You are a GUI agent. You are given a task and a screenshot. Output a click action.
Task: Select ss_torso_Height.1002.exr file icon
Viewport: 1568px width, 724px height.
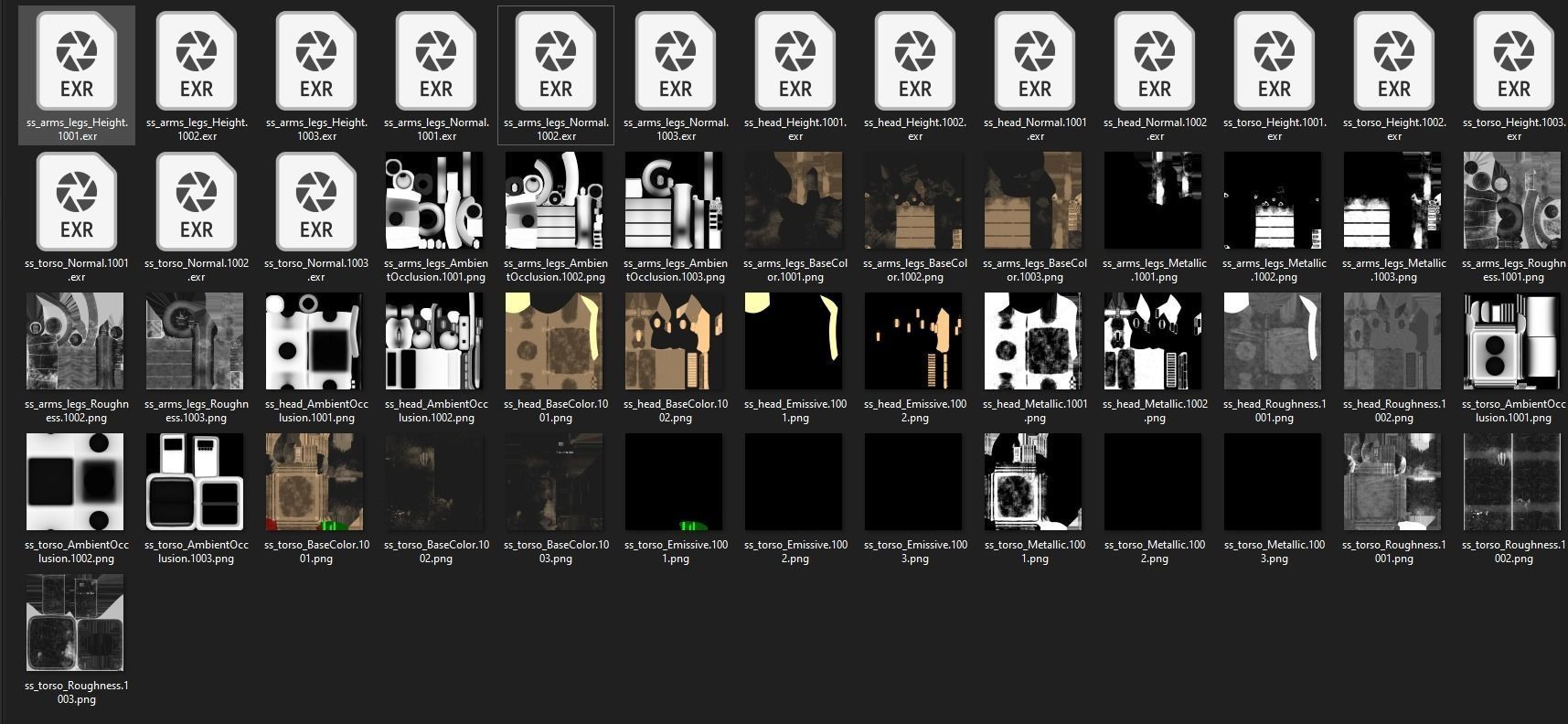pyautogui.click(x=1394, y=60)
